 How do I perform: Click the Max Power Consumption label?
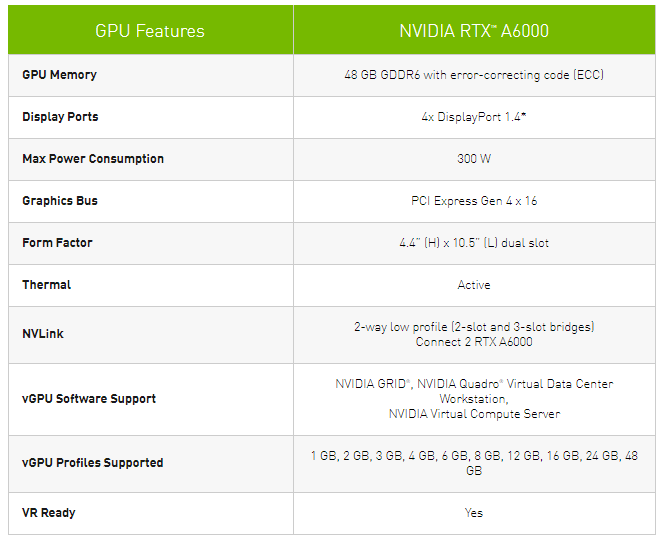click(93, 159)
